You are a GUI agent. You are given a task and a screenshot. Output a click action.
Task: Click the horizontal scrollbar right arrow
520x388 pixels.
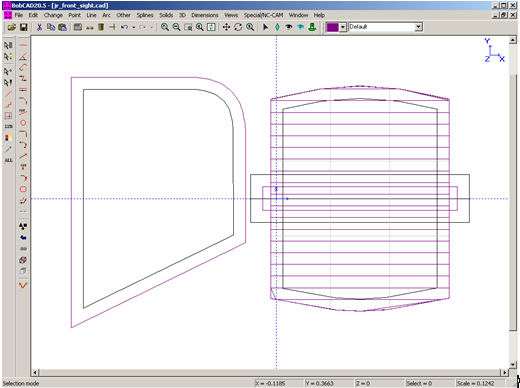[505, 372]
